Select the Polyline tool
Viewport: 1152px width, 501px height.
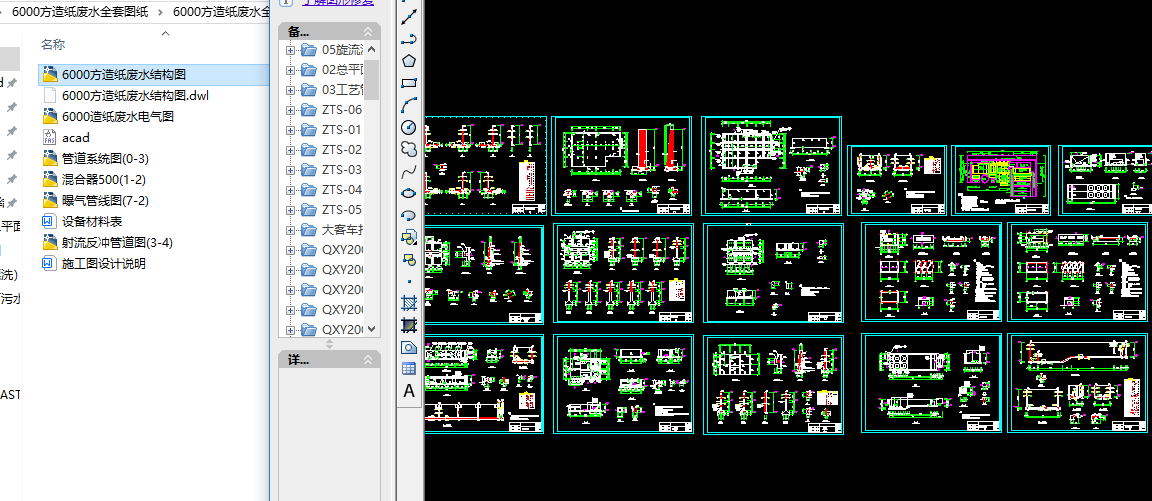409,39
